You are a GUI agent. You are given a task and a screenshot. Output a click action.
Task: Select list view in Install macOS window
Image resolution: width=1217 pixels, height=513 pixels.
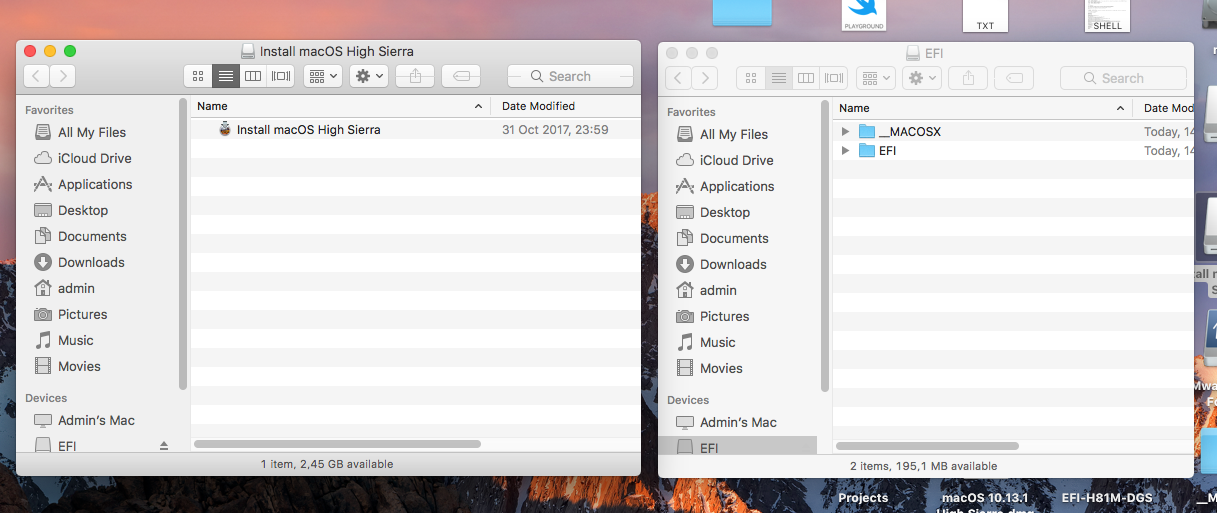point(225,76)
